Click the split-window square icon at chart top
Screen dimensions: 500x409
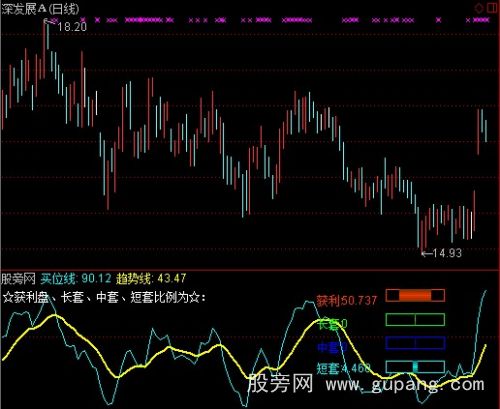click(492, 8)
